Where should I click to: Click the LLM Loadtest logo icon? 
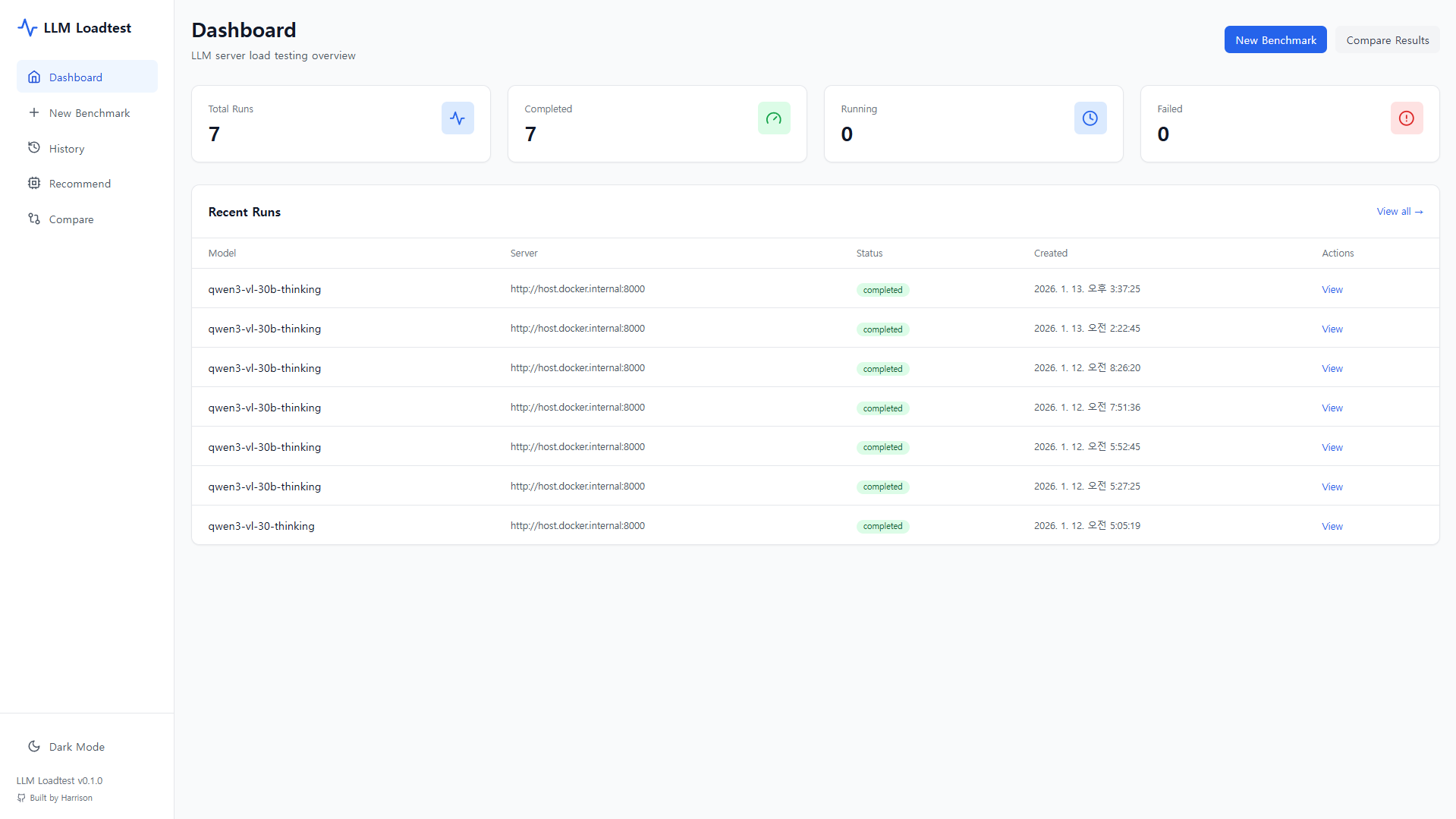click(27, 27)
